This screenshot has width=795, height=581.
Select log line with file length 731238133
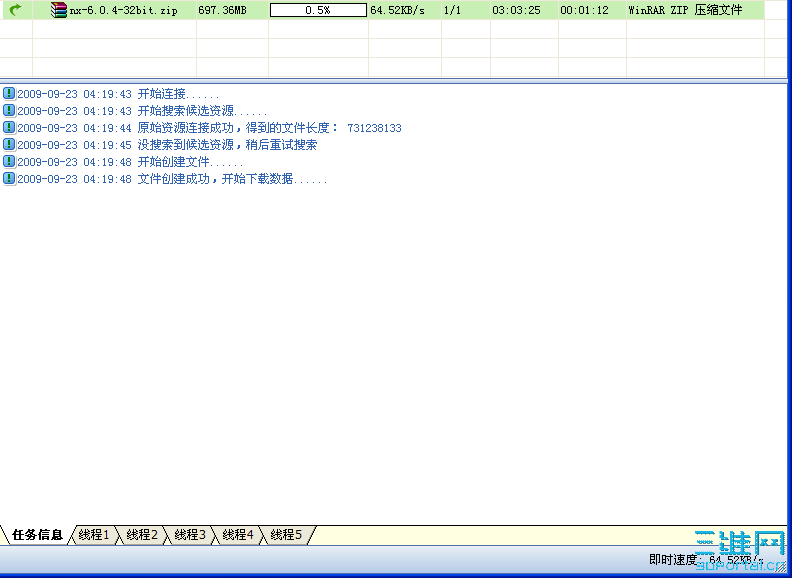point(209,128)
